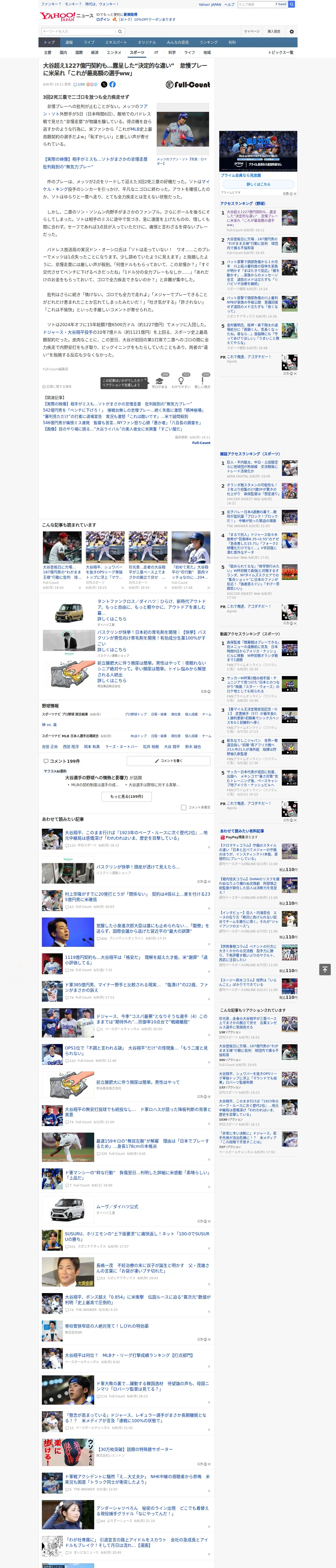The height and width of the screenshot is (1568, 336).
Task: Share the article on Facebook
Action: tap(112, 85)
